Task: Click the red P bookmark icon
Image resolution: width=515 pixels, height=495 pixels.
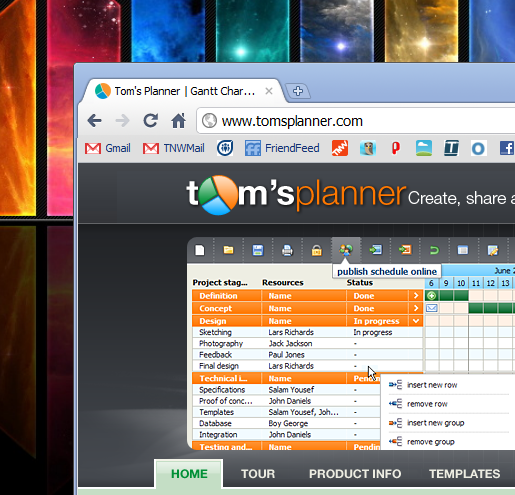Action: pyautogui.click(x=395, y=148)
